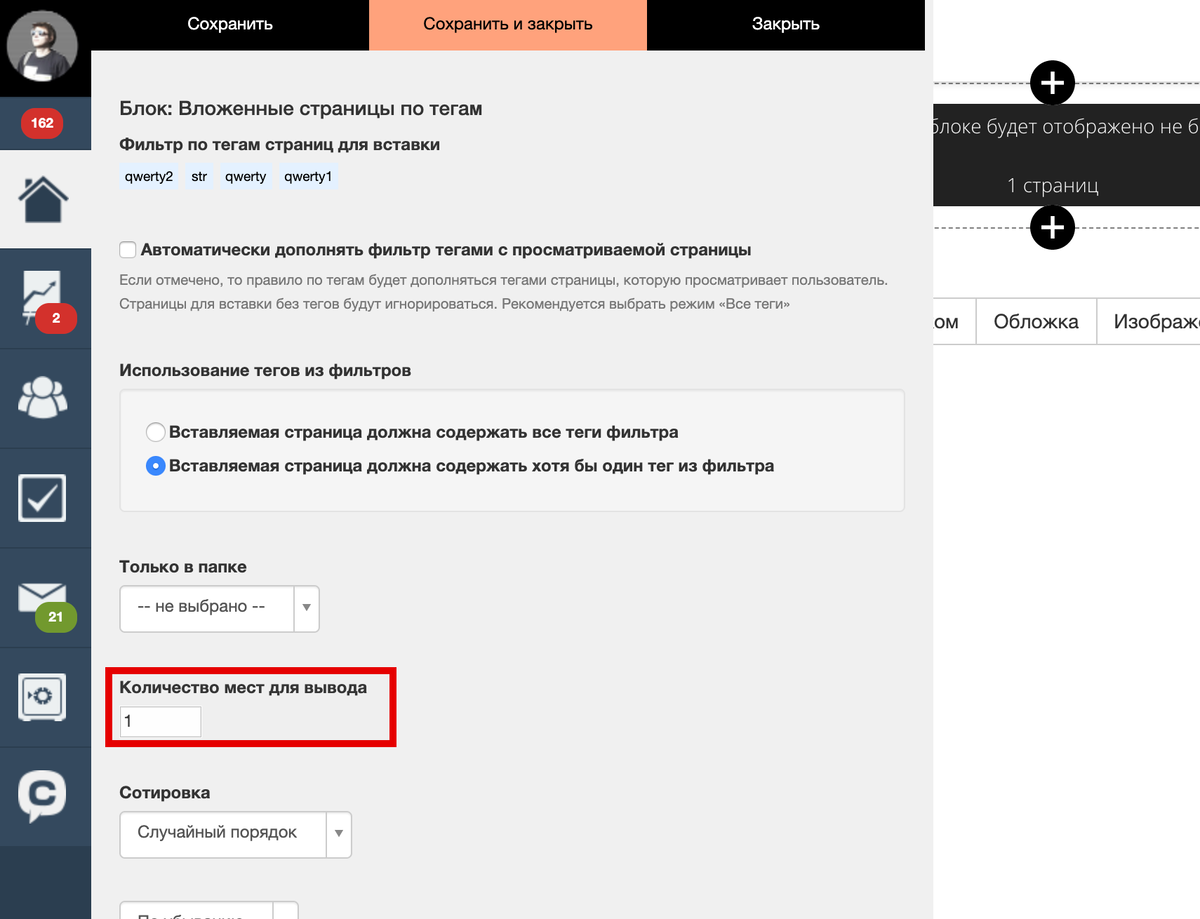Open the sales chart icon in sidebar
The height and width of the screenshot is (919, 1200).
point(42,298)
